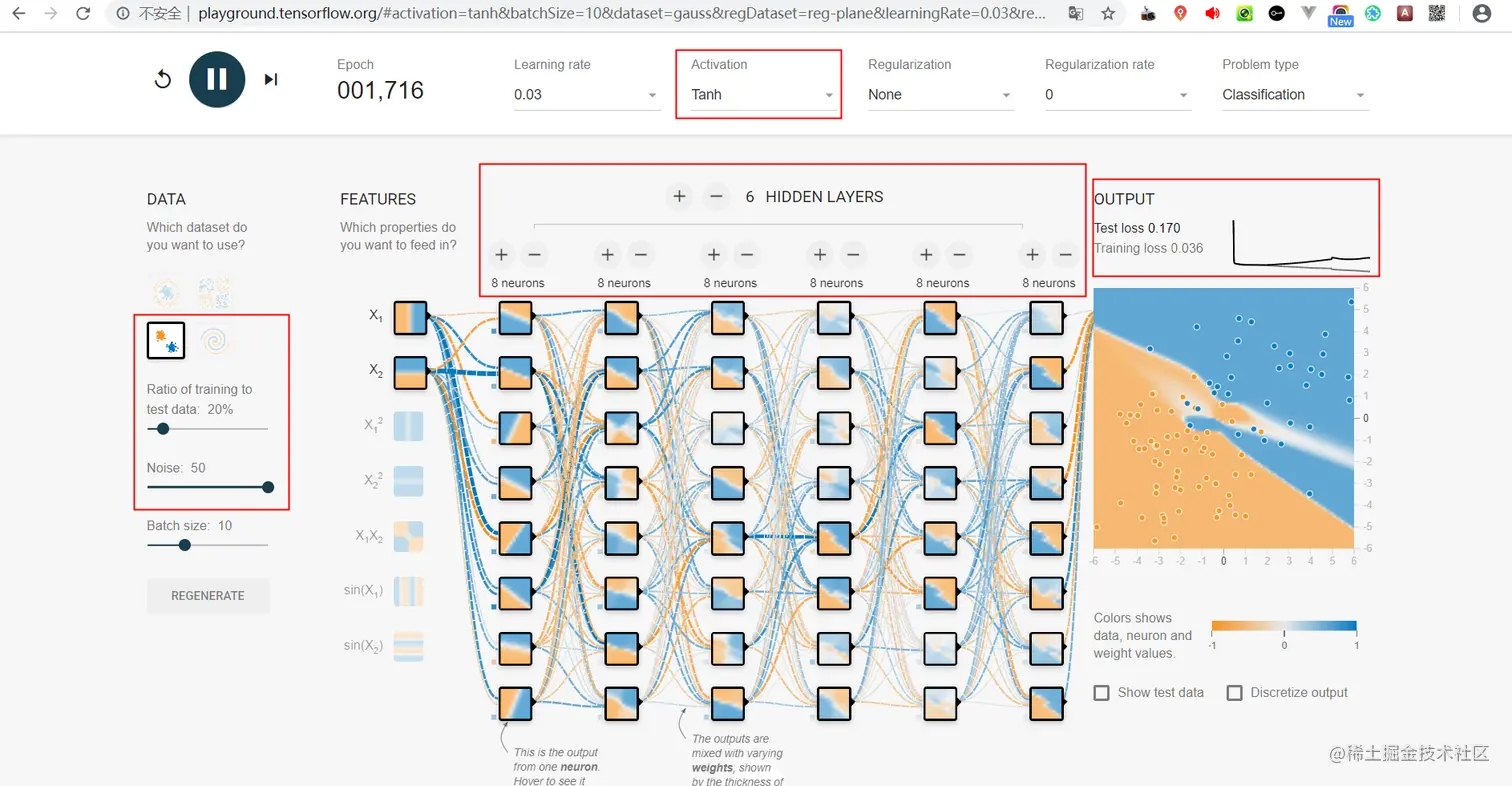The width and height of the screenshot is (1512, 786).
Task: Reset the network with the circular arrow icon
Action: pyautogui.click(x=163, y=80)
